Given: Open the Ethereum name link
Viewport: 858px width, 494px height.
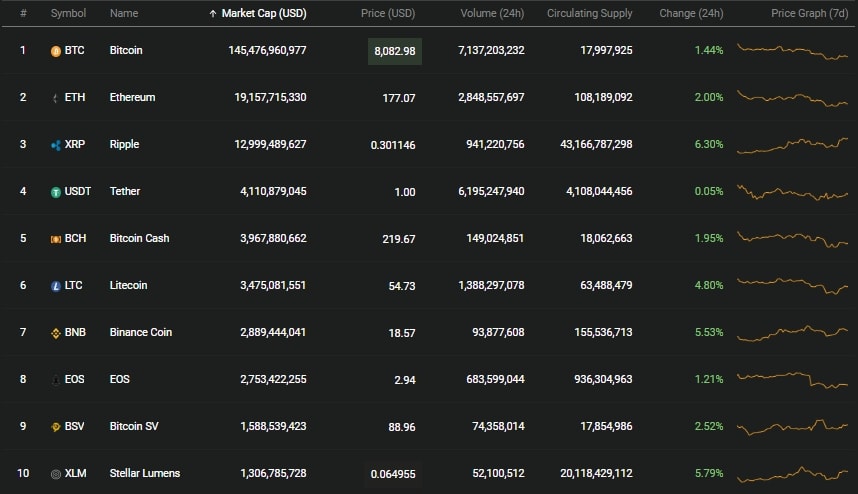Looking at the screenshot, I should (x=132, y=97).
